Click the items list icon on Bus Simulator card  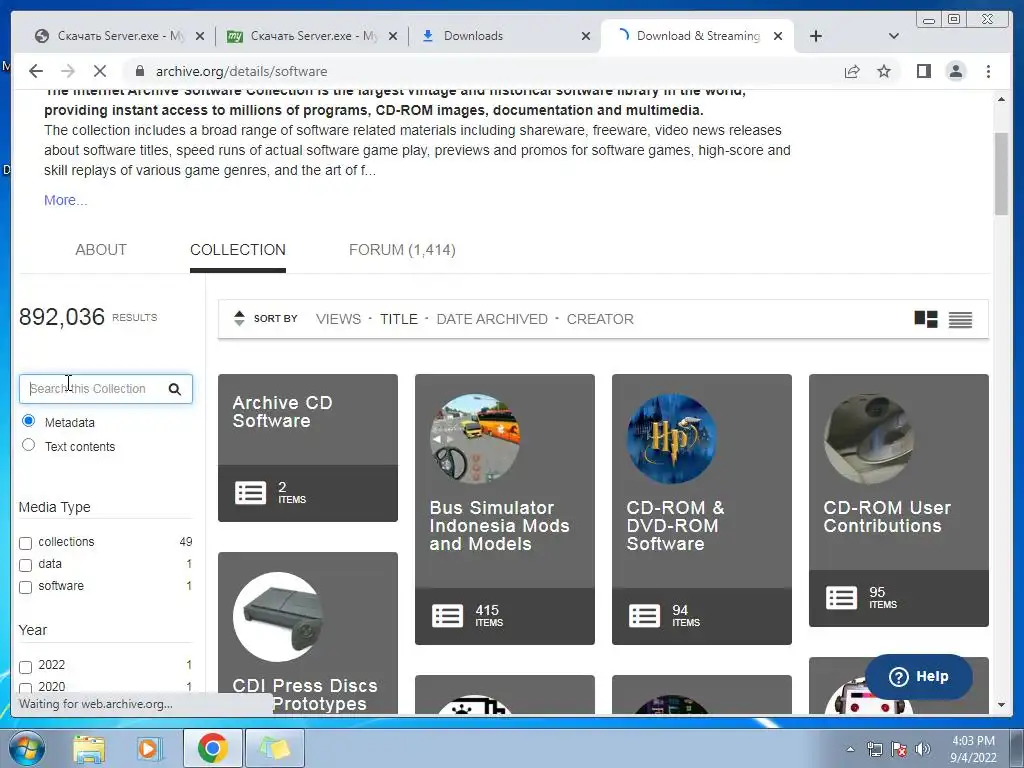click(447, 616)
